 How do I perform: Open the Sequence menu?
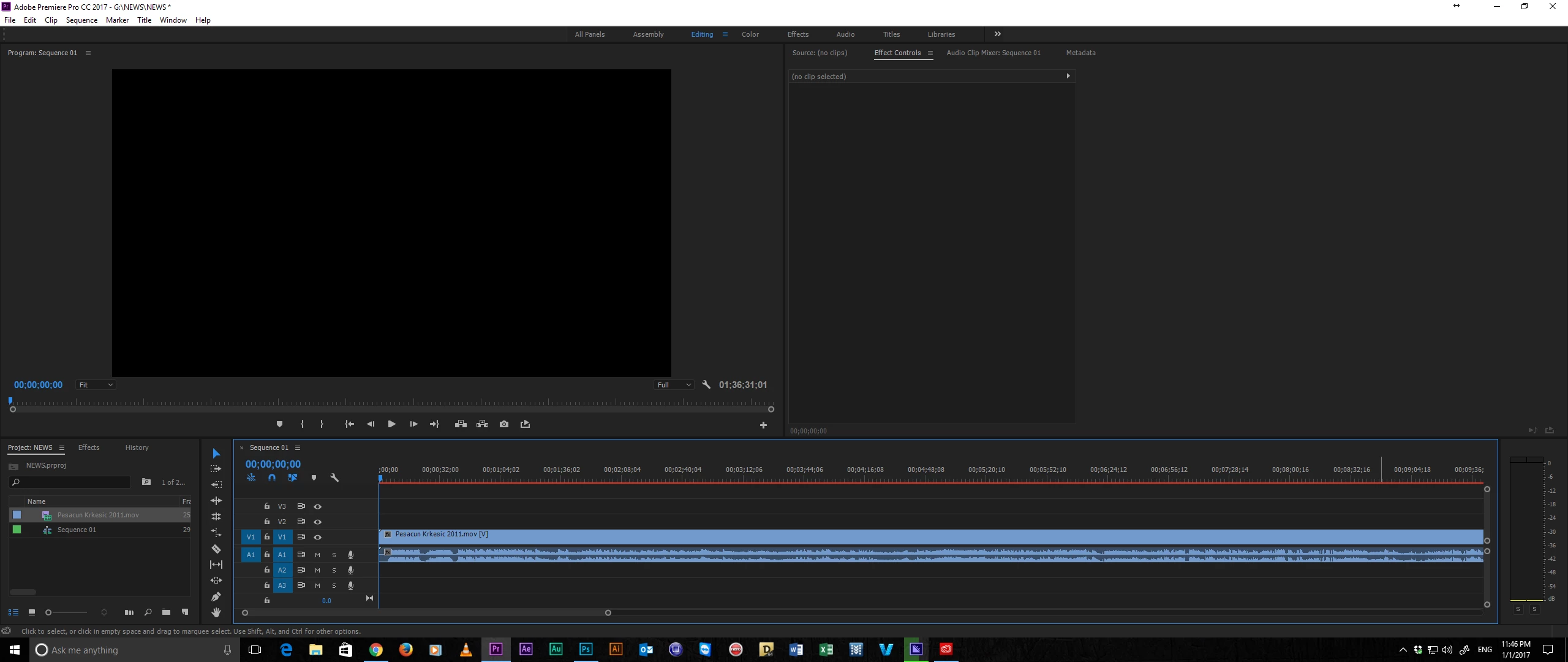[x=81, y=20]
